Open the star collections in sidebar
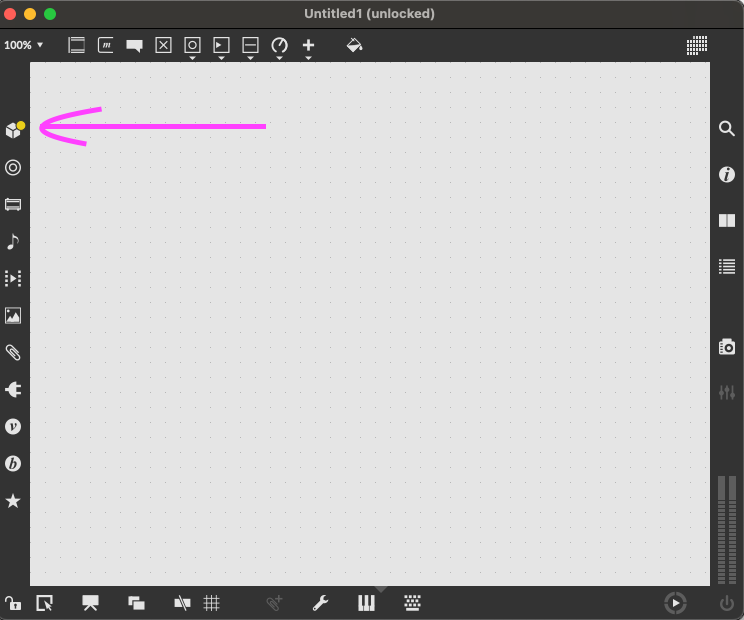This screenshot has height=620, width=744. click(13, 500)
